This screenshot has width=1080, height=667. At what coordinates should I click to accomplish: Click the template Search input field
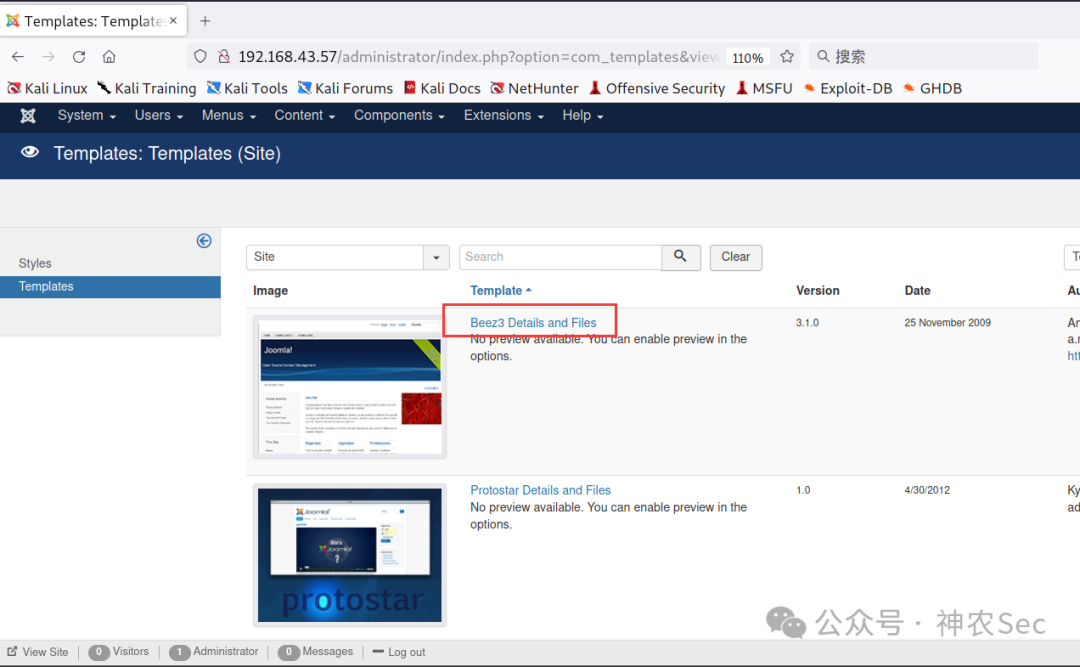(x=561, y=257)
